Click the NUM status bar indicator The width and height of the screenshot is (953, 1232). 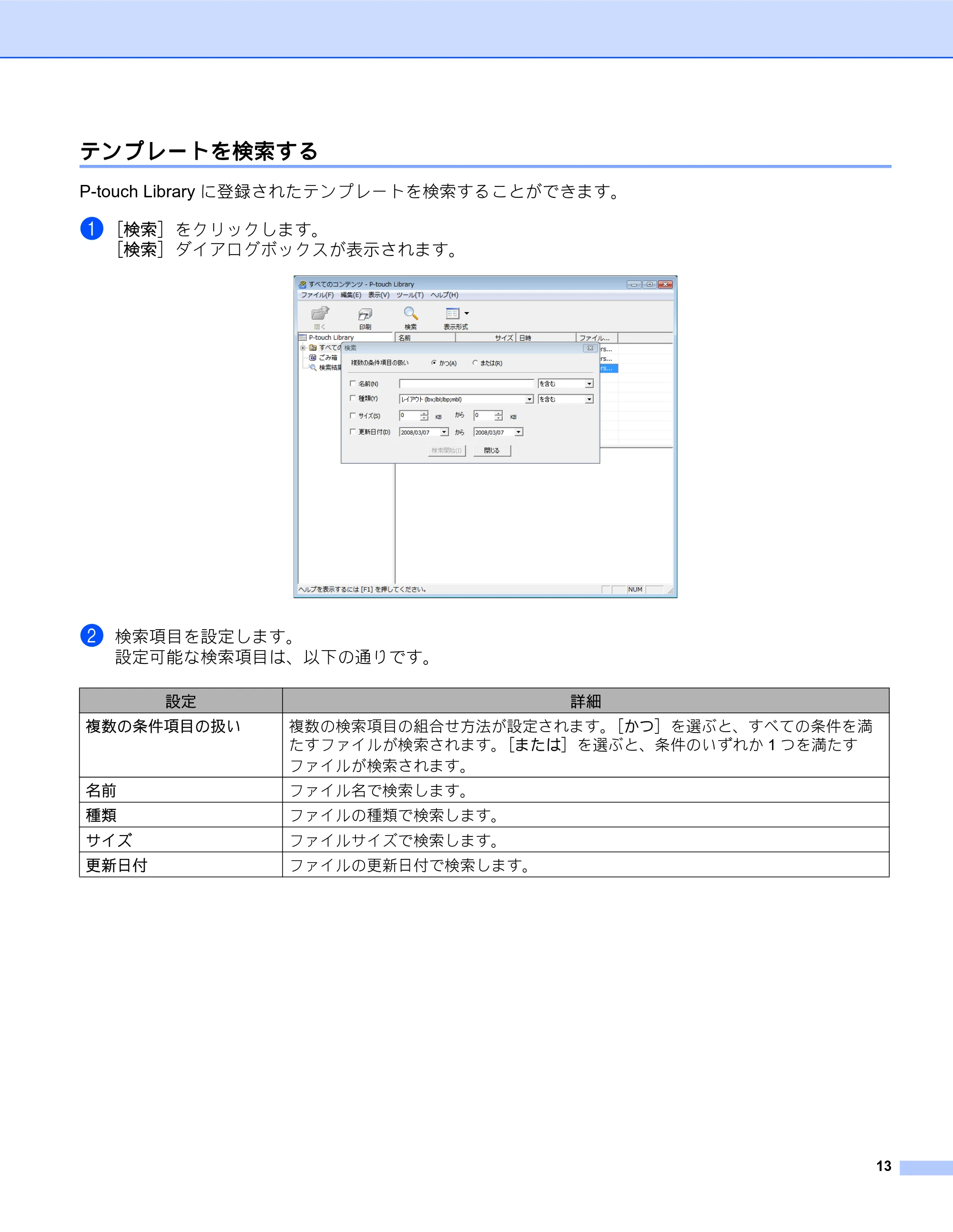click(636, 590)
